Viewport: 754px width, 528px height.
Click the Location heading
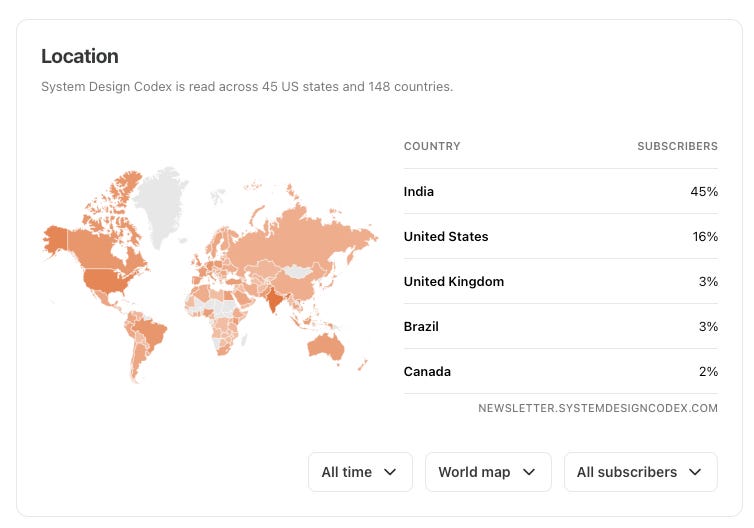[80, 56]
